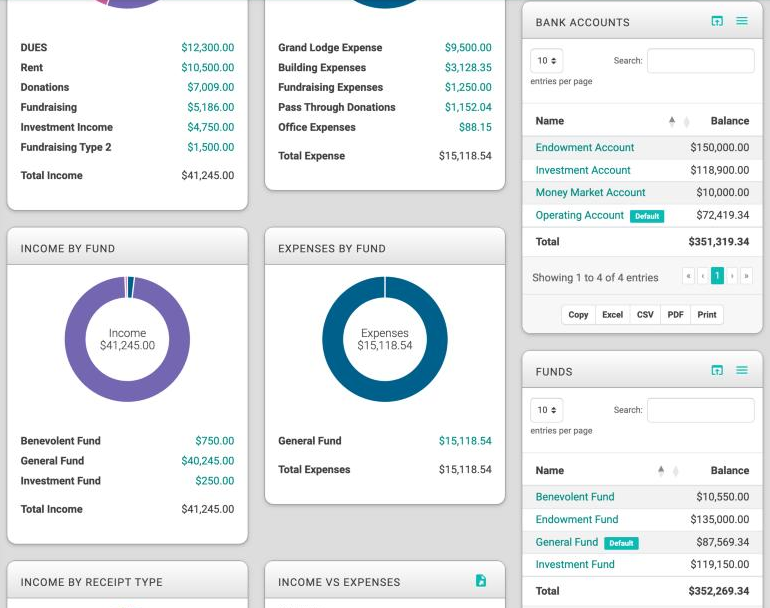
Task: Open the Investment Account link
Action: [583, 170]
